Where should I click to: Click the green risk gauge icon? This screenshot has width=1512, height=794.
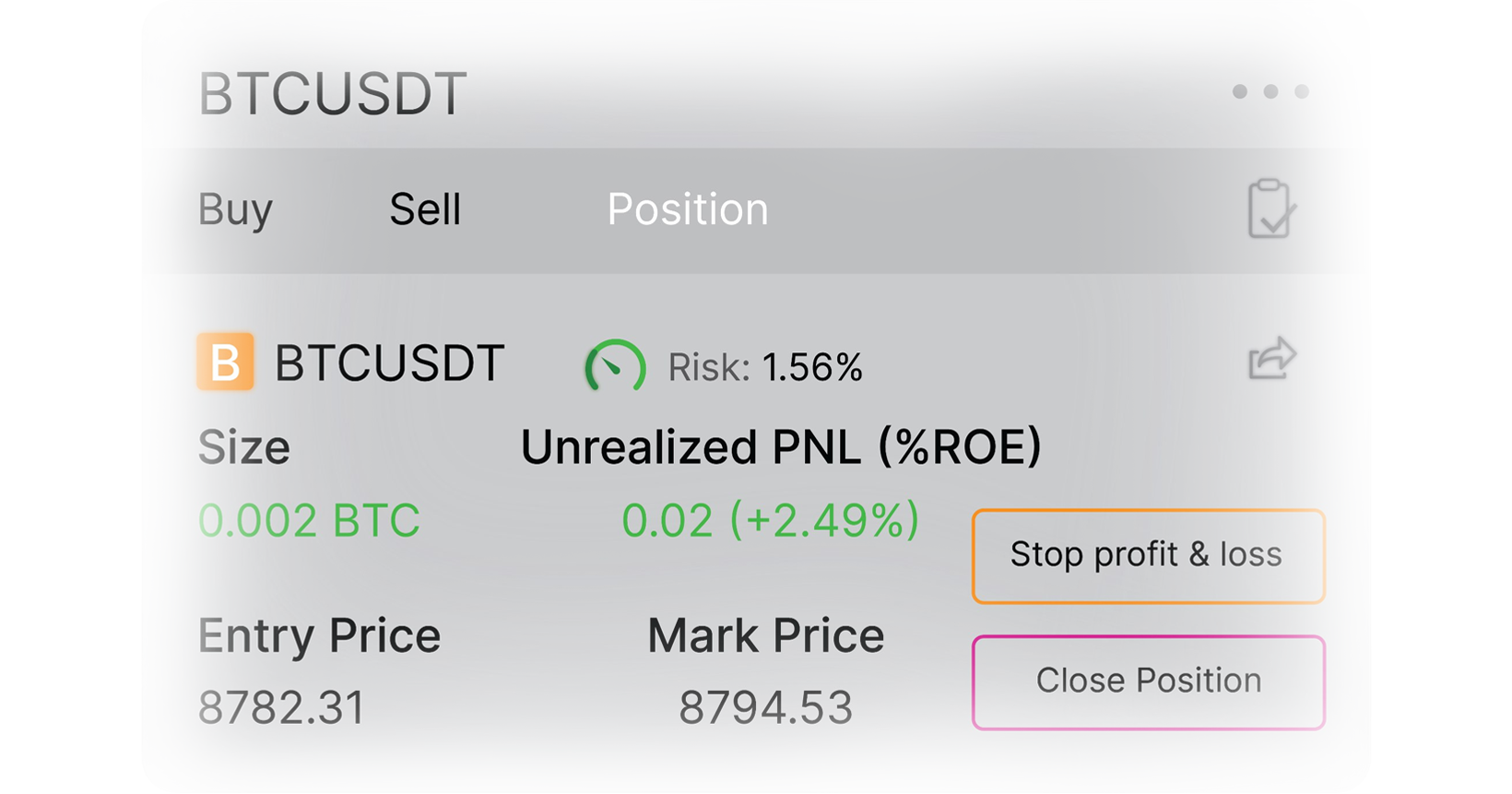[x=615, y=366]
